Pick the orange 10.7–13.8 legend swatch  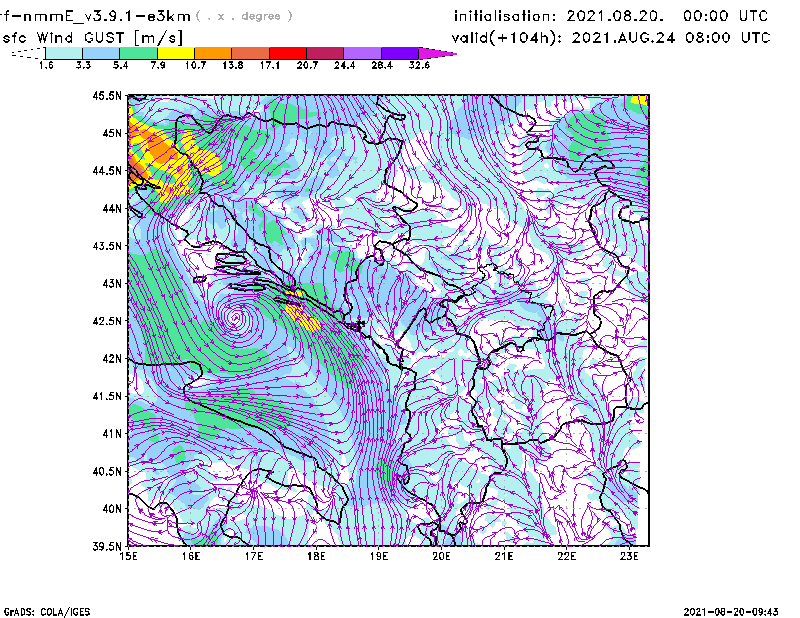[213, 53]
